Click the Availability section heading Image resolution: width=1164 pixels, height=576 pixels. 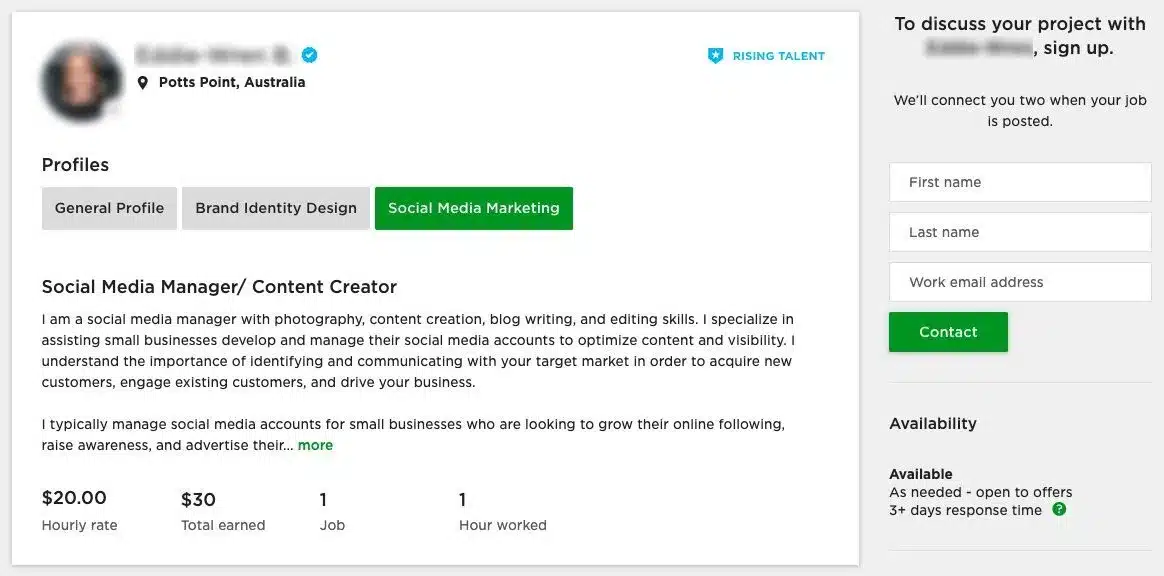click(933, 423)
